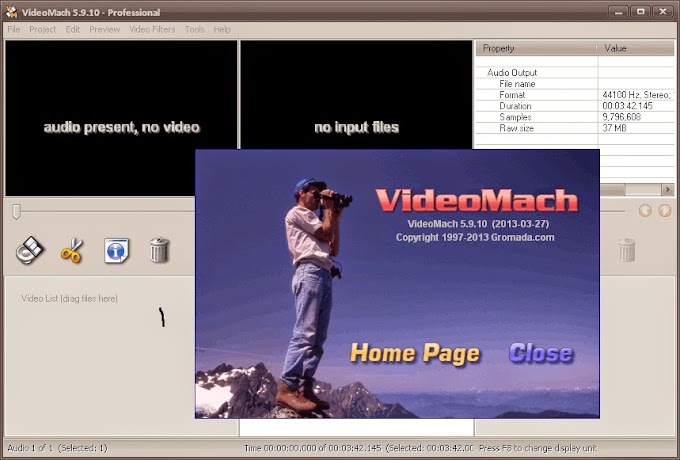
Task: Click the 'Audio 1 of 1' status text
Action: pyautogui.click(x=57, y=448)
